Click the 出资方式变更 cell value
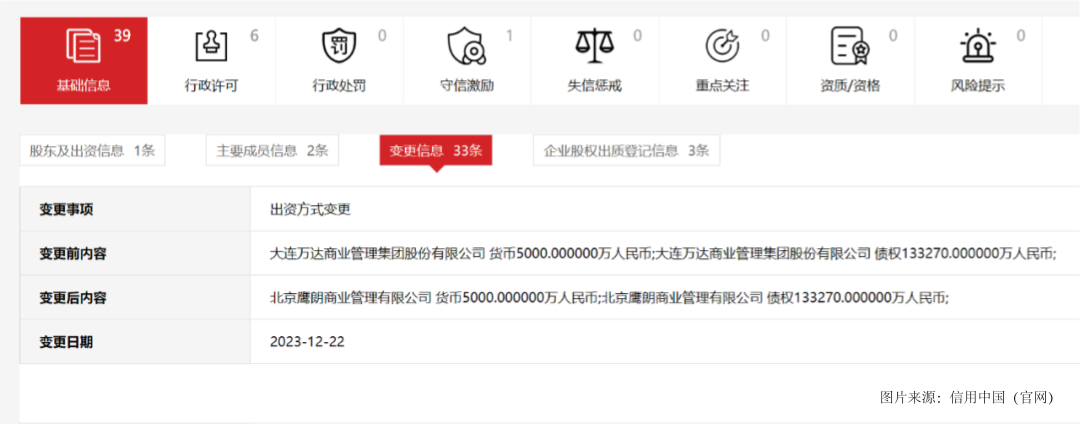This screenshot has height=424, width=1080. coord(311,210)
